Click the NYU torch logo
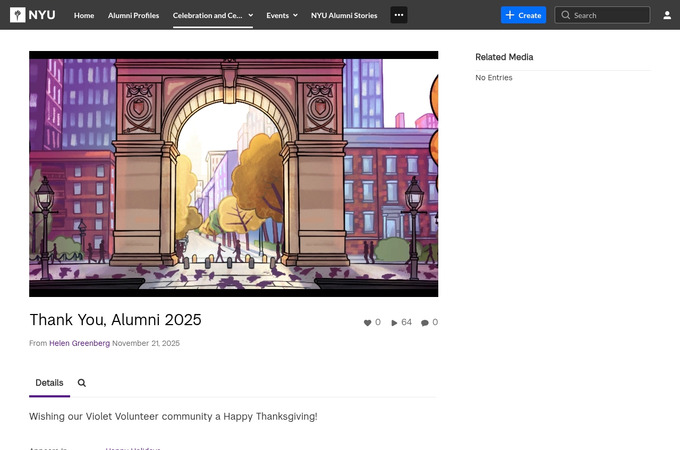 pos(33,15)
